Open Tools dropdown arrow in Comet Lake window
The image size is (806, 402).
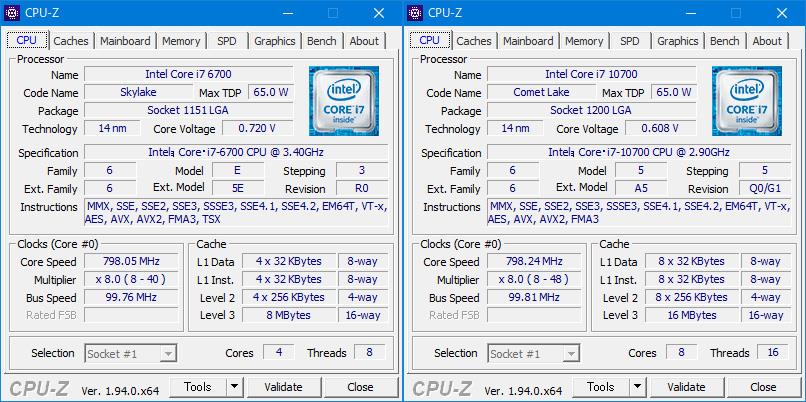pos(637,387)
